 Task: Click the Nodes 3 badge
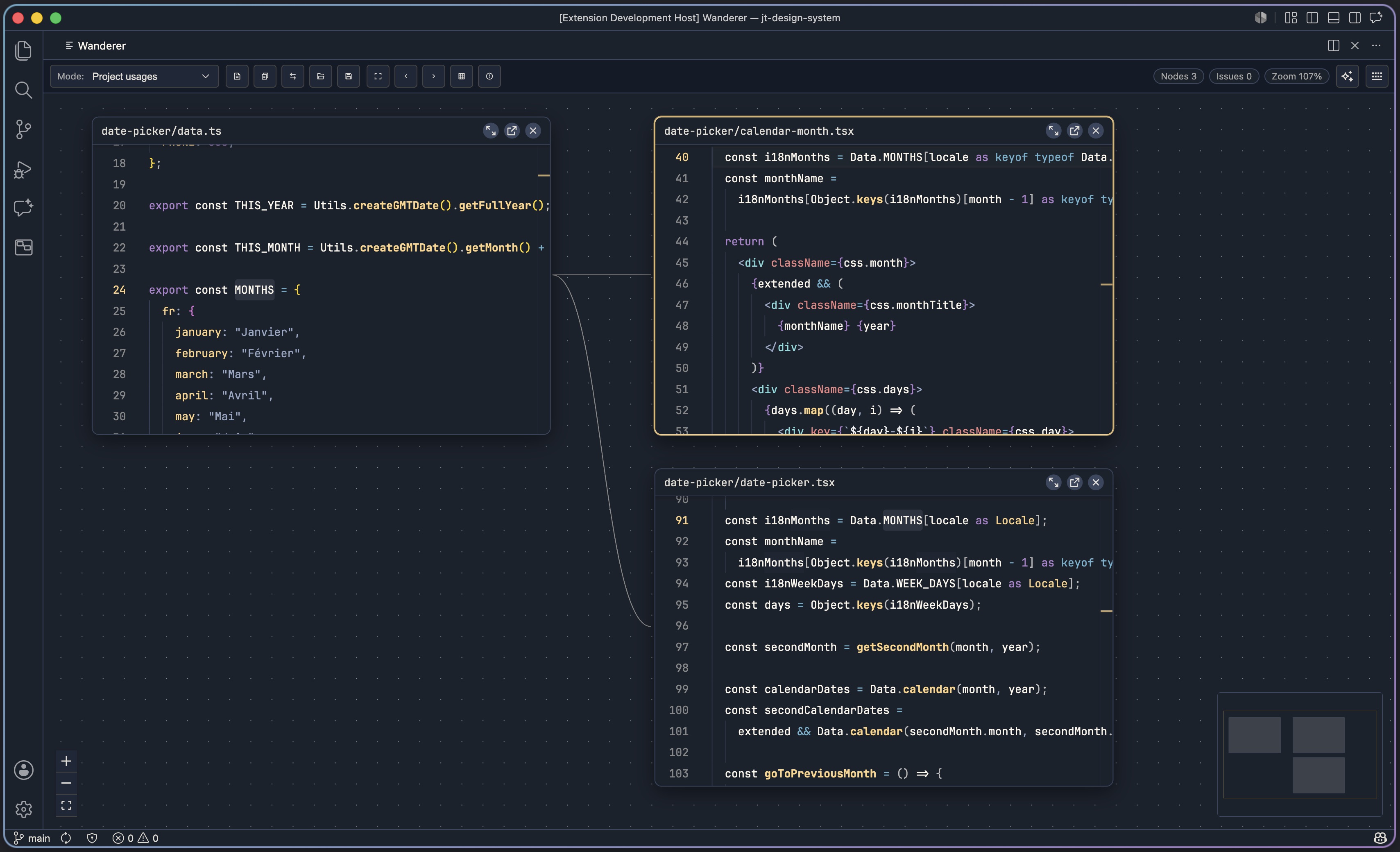(1178, 76)
